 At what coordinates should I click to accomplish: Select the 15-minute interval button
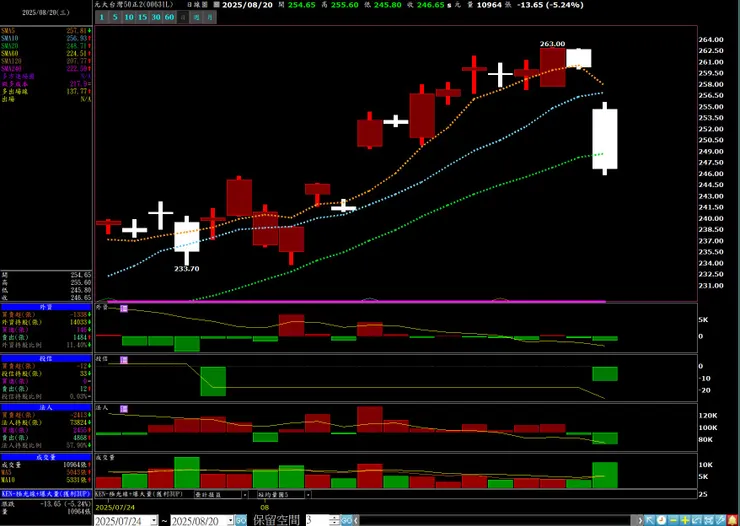tap(143, 17)
